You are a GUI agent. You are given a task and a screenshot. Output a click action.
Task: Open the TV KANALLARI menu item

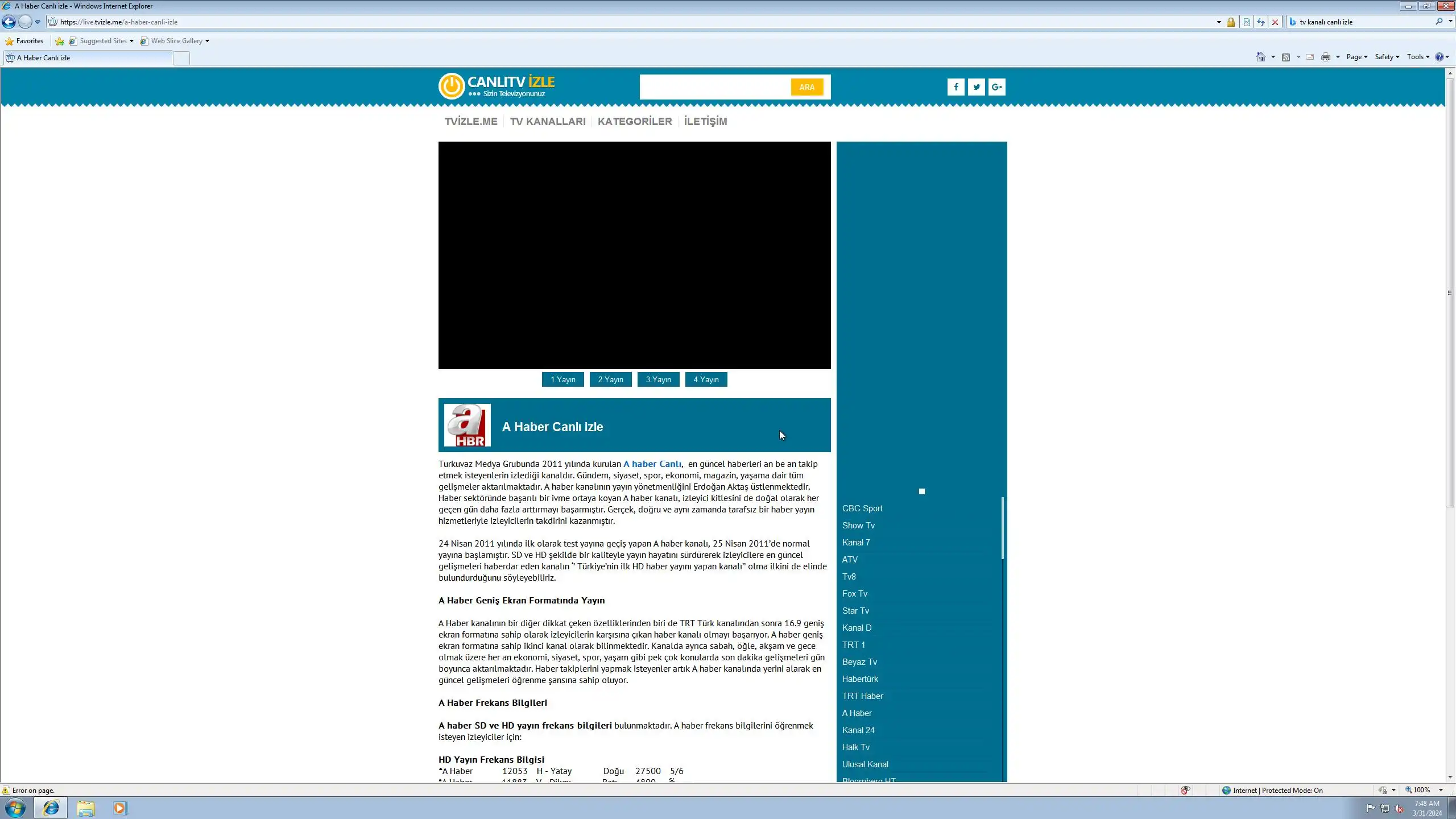coord(547,122)
